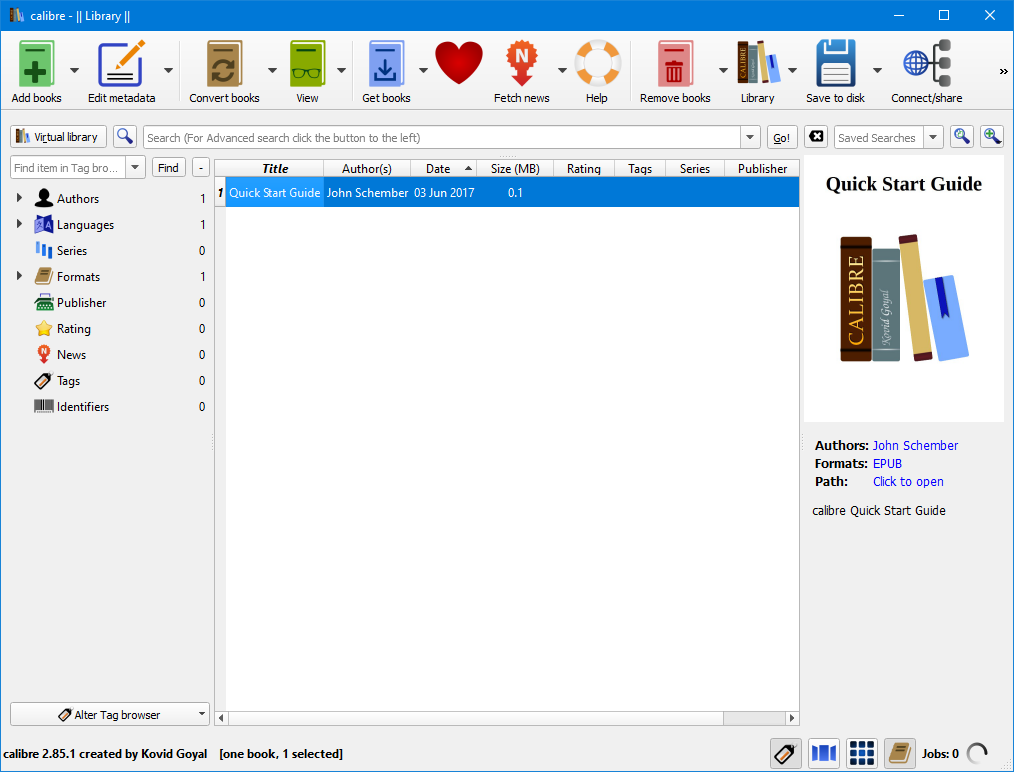Click the Convert books icon
Viewport: 1014px width, 772px height.
point(224,63)
